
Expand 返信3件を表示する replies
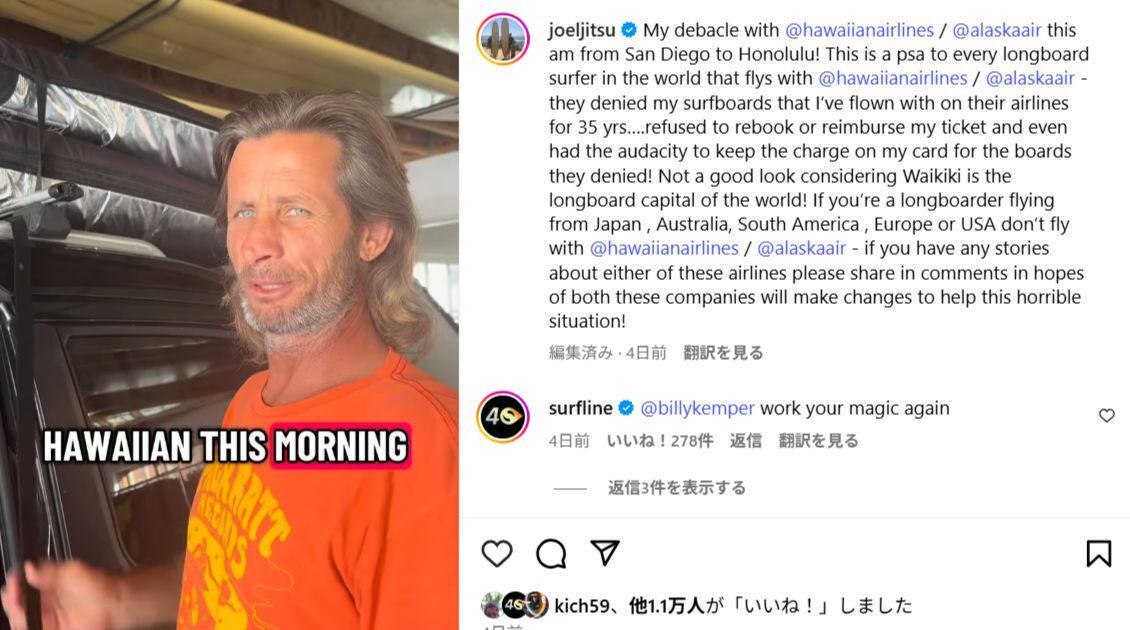coord(676,487)
